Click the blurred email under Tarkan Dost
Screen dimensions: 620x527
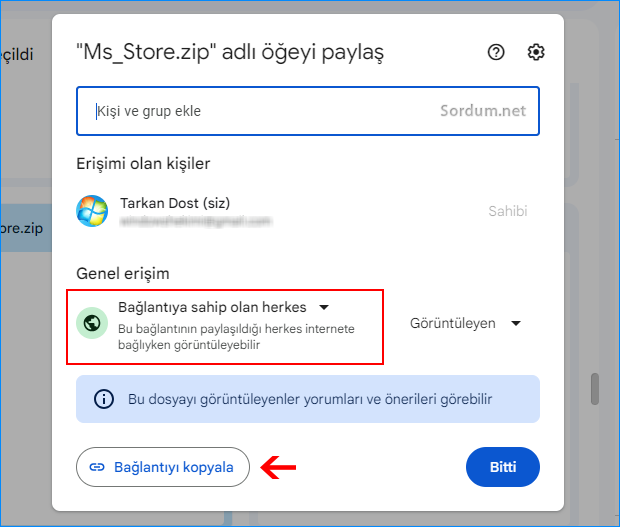(195, 220)
